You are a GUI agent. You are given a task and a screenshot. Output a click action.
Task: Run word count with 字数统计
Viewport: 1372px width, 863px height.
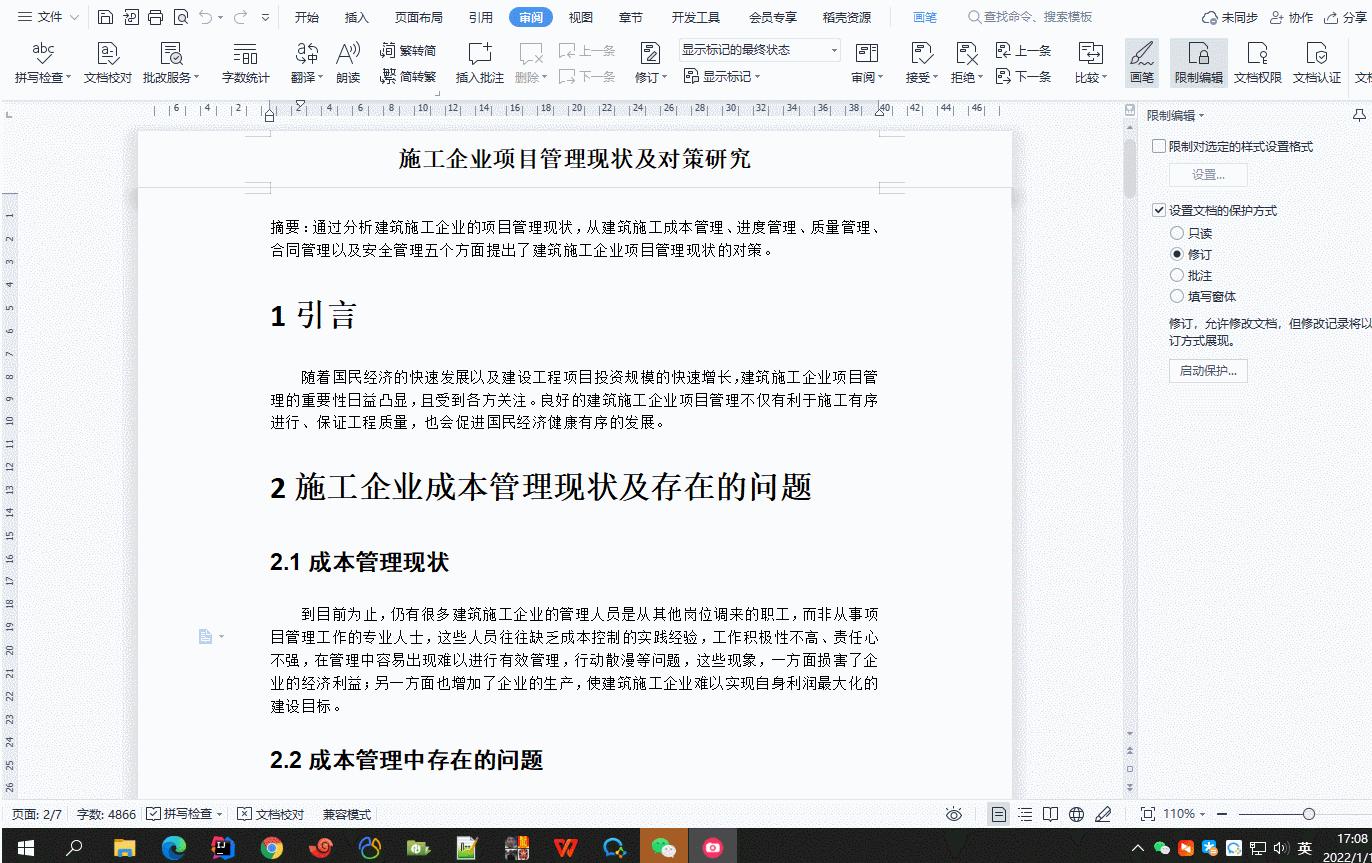245,60
